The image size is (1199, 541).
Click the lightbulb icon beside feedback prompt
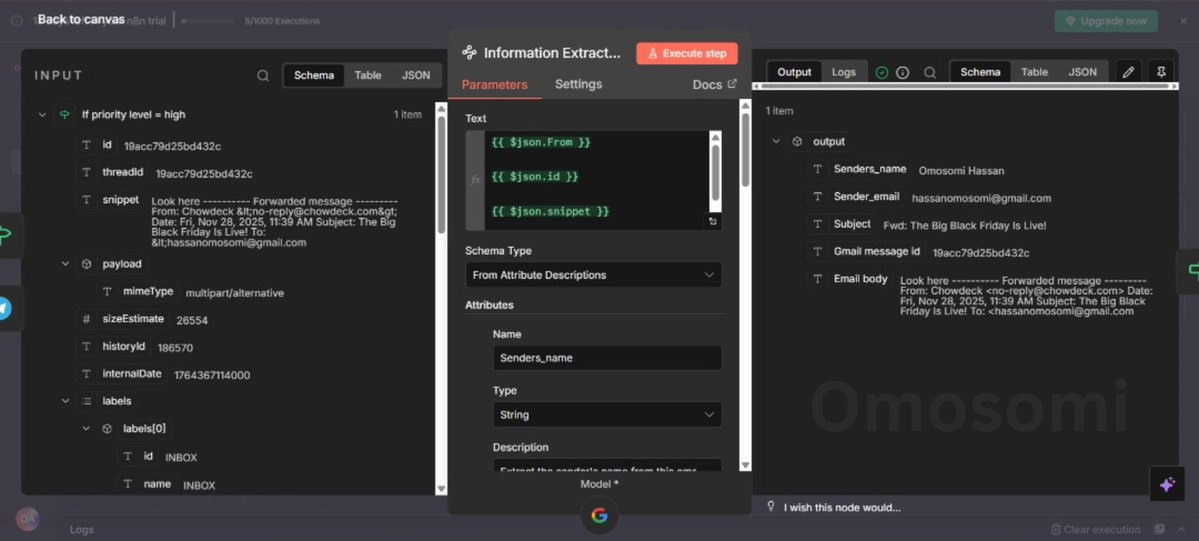[771, 507]
